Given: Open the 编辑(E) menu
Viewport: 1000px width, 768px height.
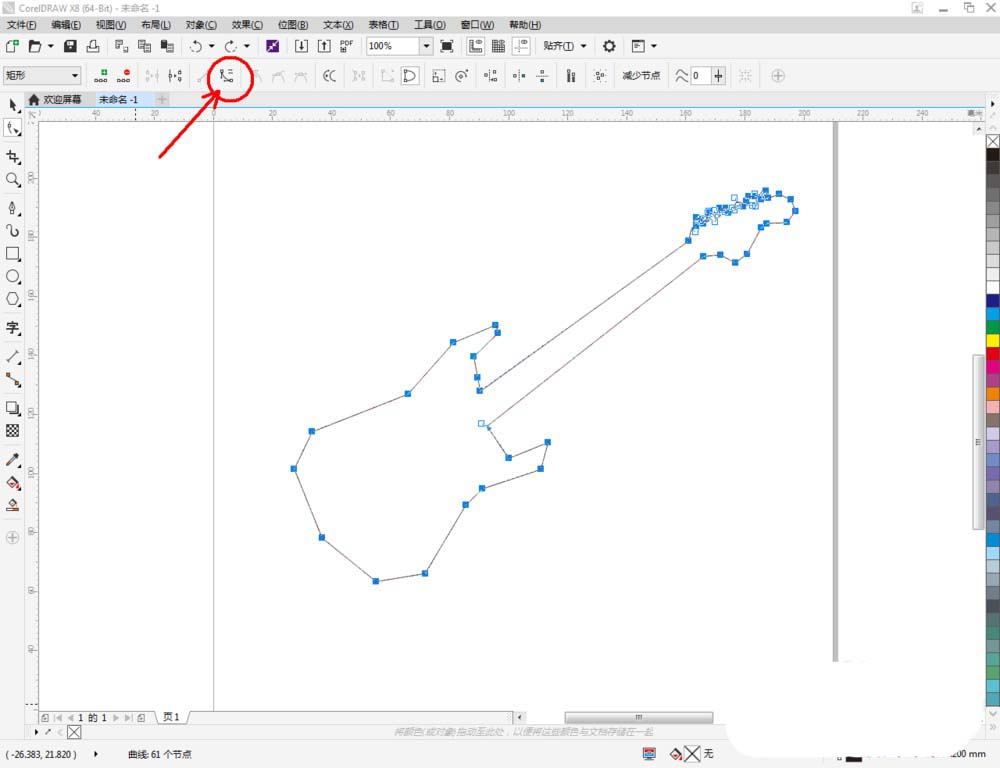Looking at the screenshot, I should pyautogui.click(x=66, y=25).
